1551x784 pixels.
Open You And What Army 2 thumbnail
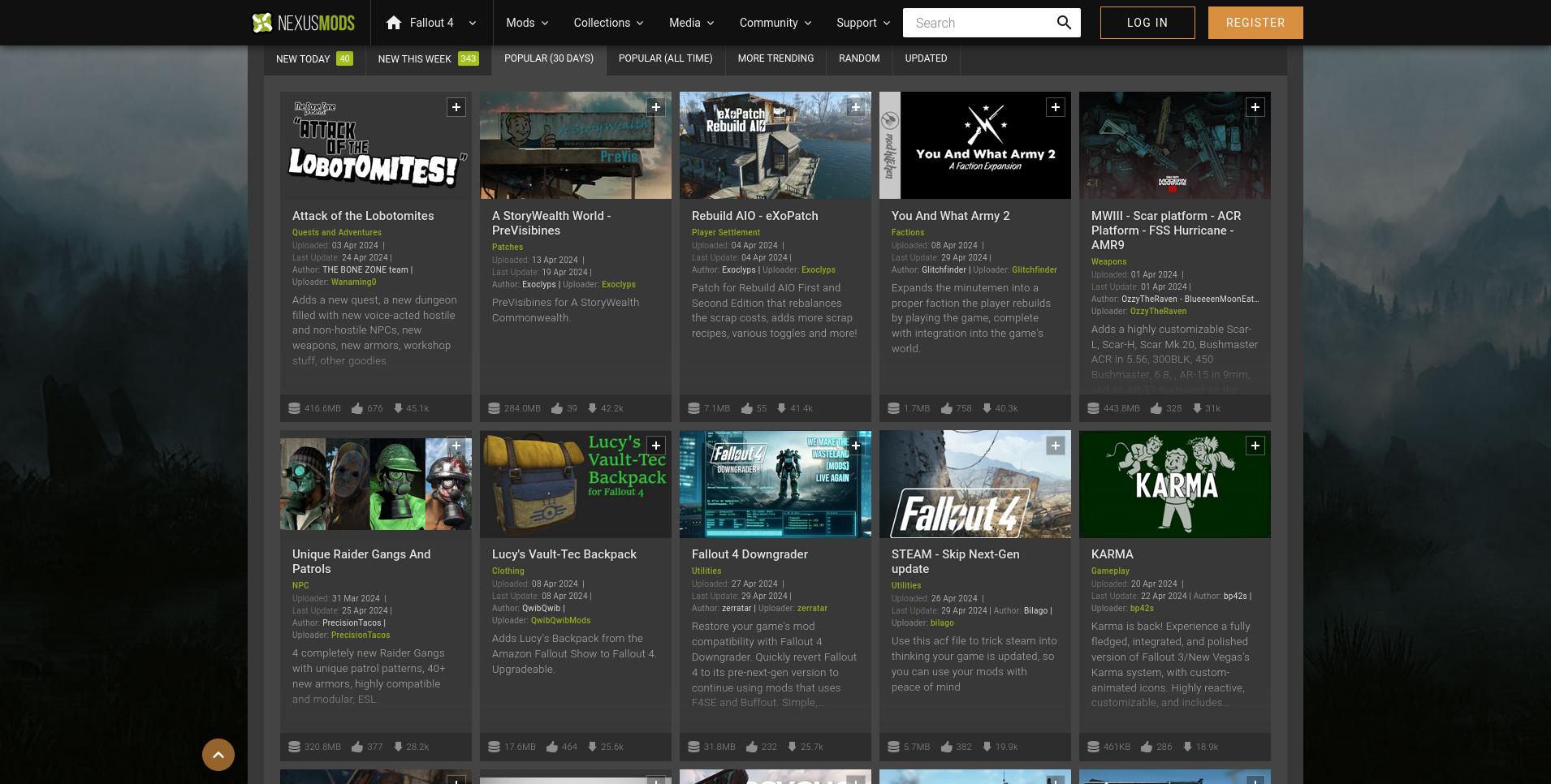click(975, 145)
